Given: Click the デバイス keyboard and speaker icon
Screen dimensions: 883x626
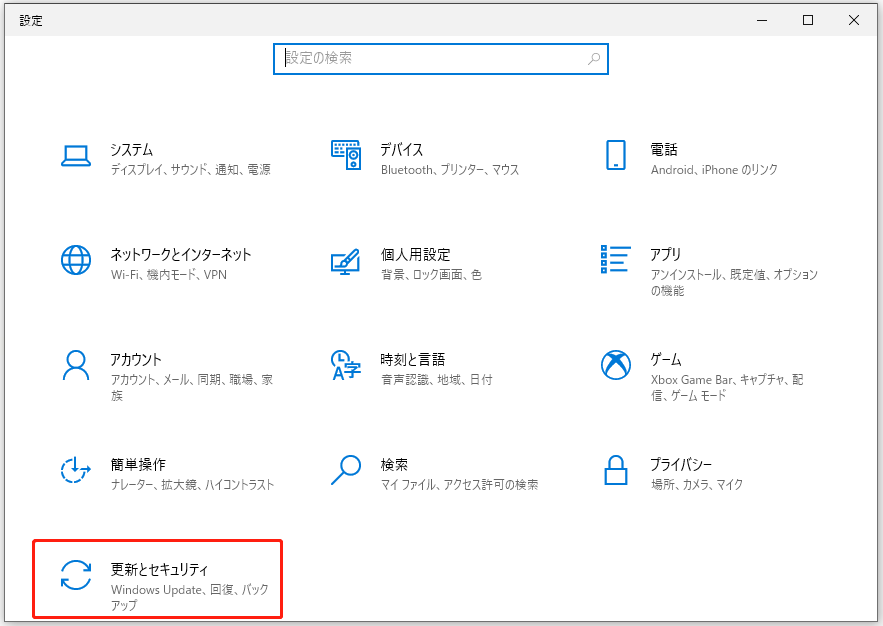Looking at the screenshot, I should (x=346, y=155).
